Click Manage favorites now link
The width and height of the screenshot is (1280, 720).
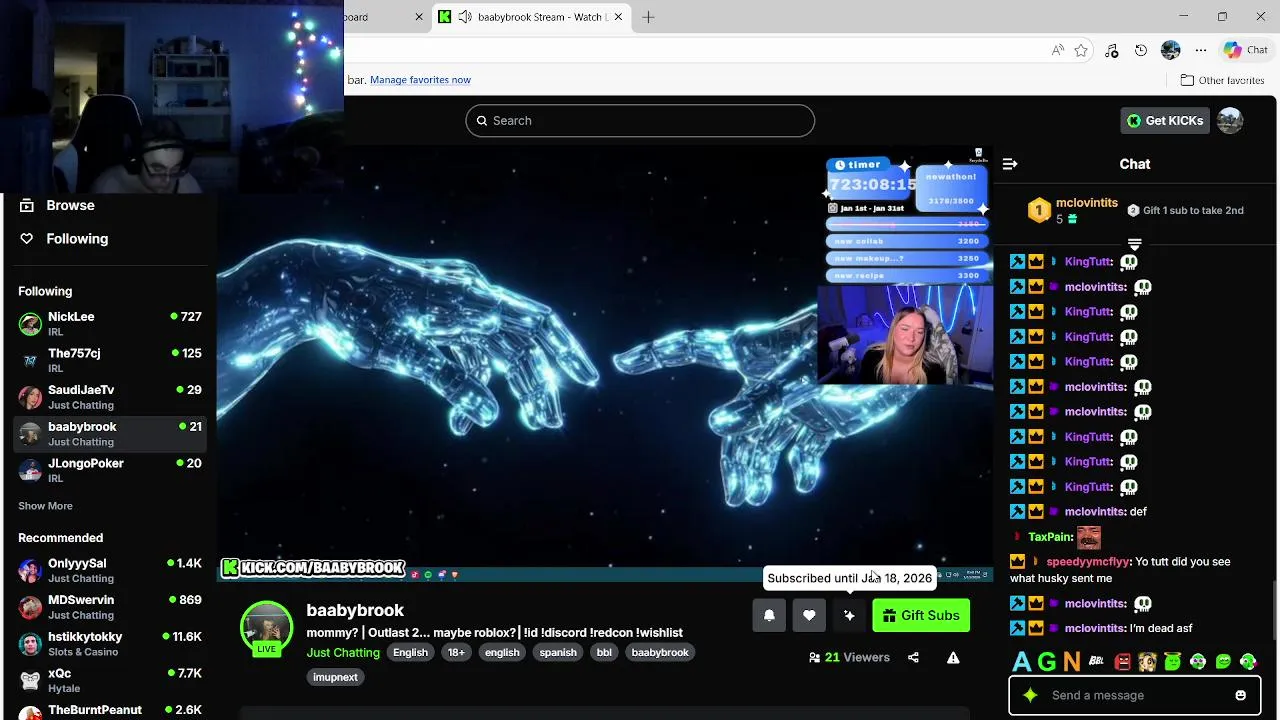[x=420, y=80]
